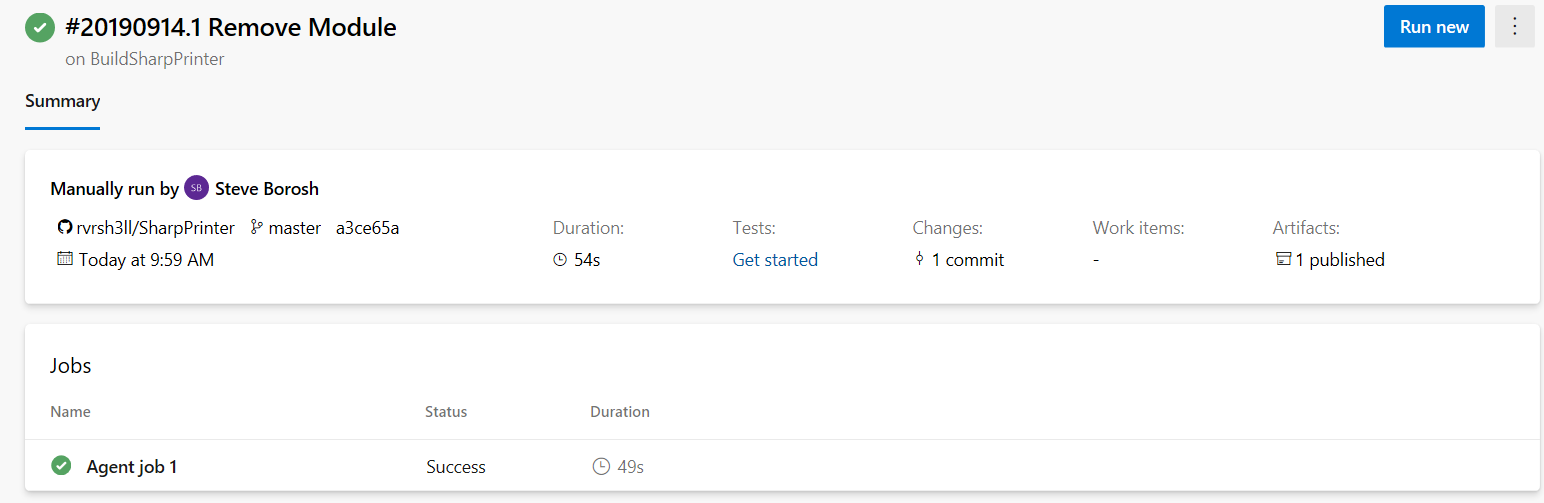Click the clock icon next to 54s duration
This screenshot has height=503, width=1544.
point(560,260)
